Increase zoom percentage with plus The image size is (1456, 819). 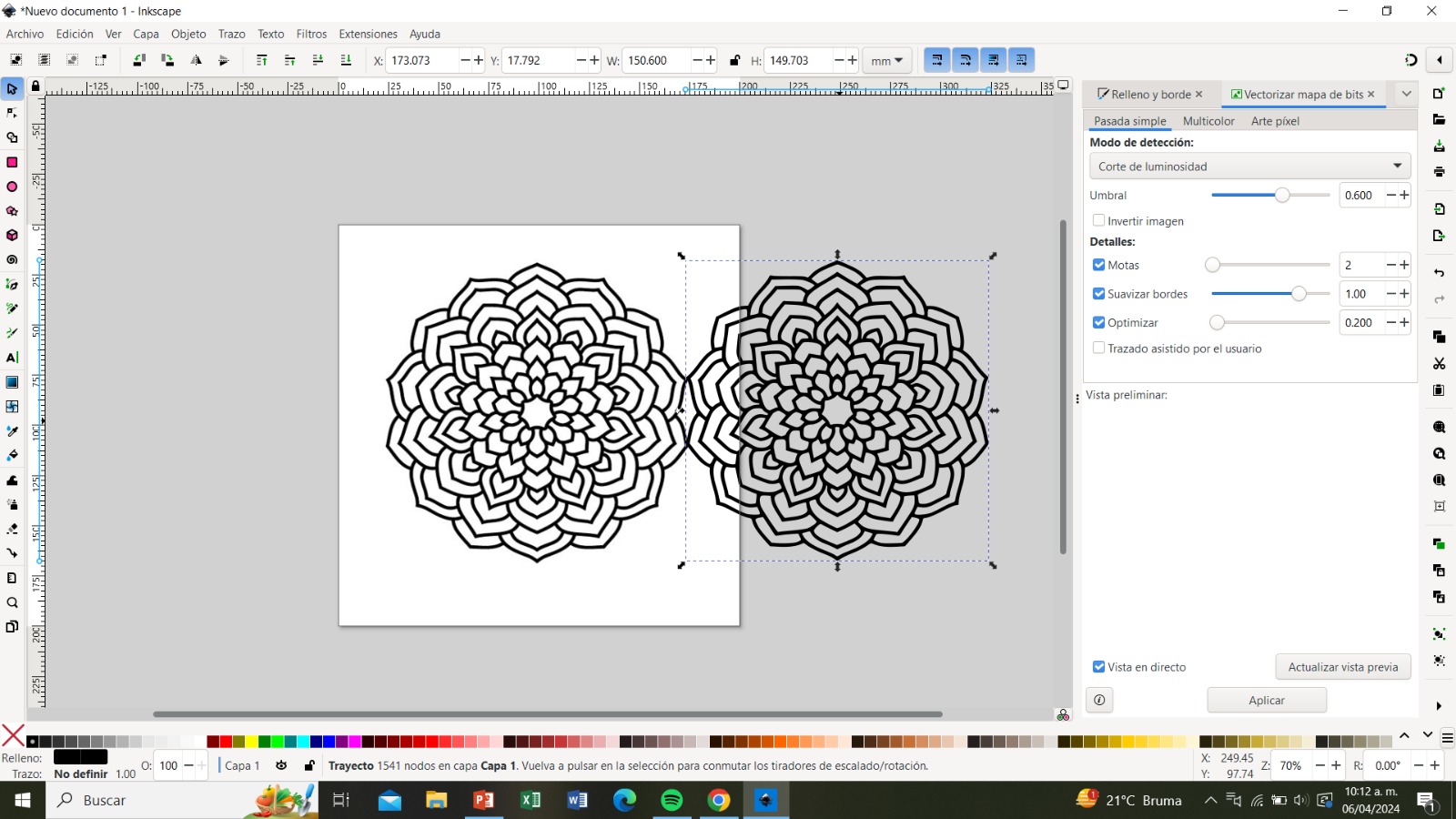click(1336, 765)
